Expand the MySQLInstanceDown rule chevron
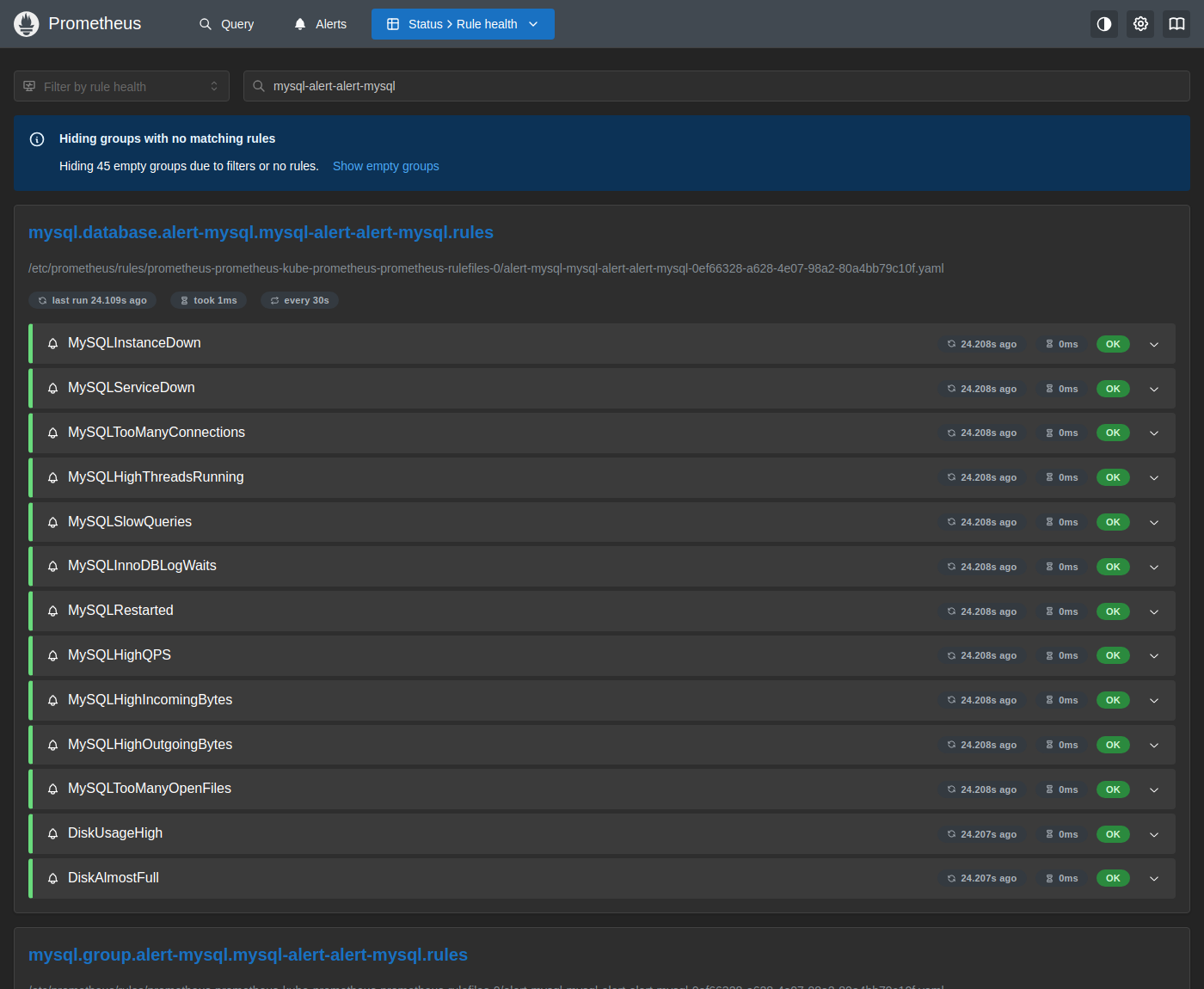This screenshot has height=989, width=1204. 1154,344
